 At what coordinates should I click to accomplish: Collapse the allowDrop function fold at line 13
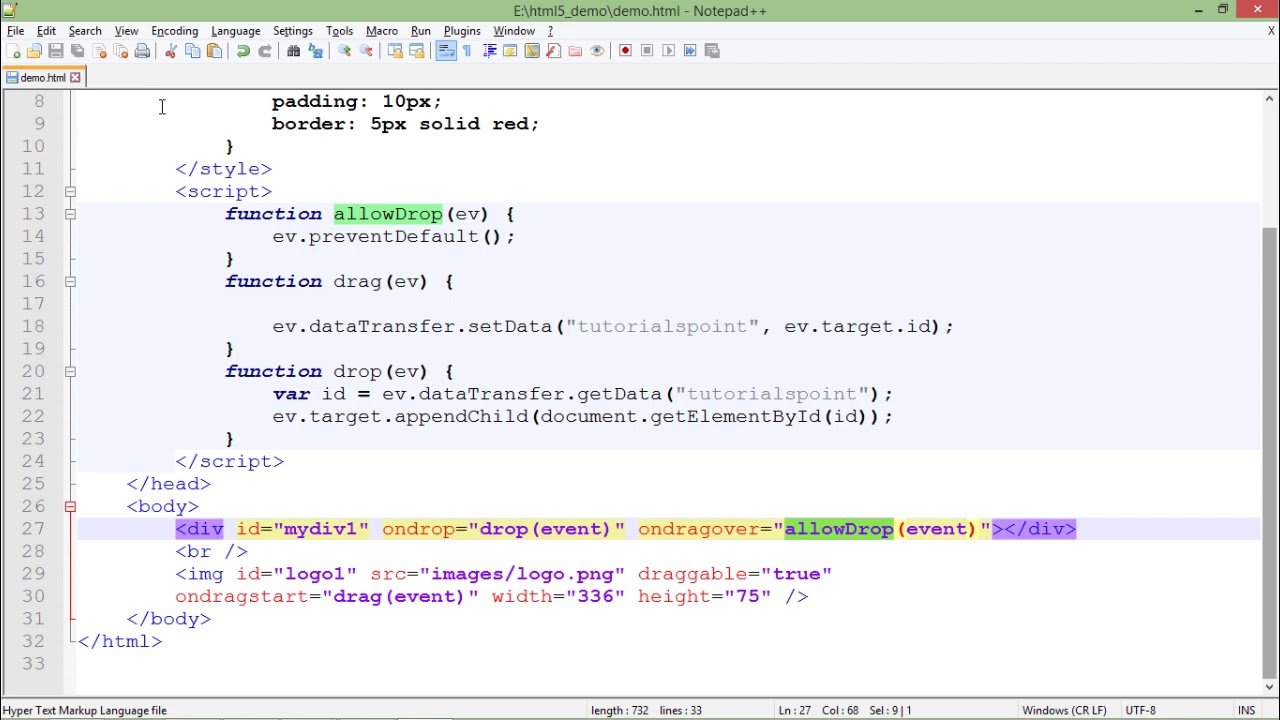(70, 214)
